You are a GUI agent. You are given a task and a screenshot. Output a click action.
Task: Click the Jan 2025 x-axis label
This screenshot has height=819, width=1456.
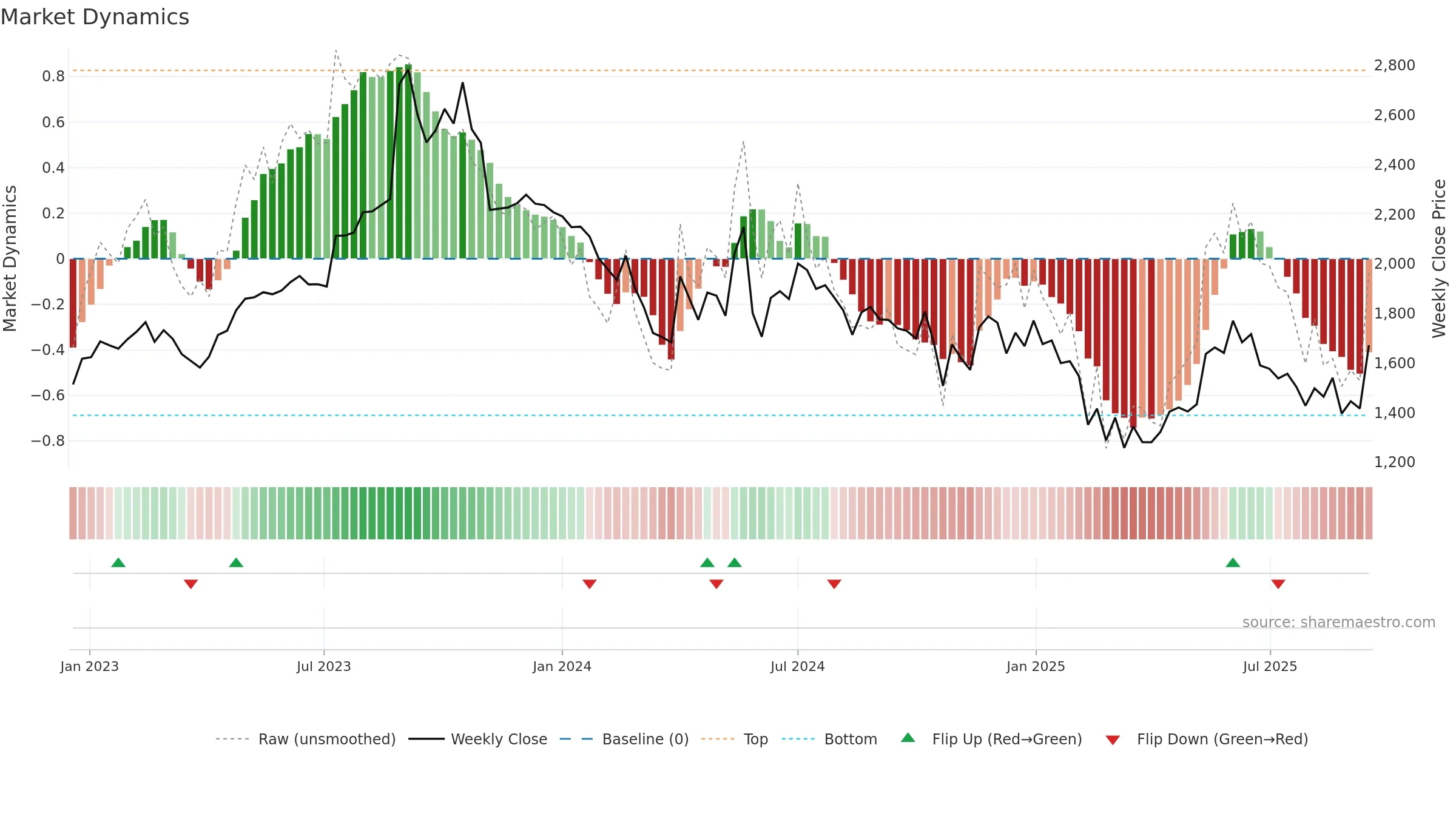pos(1036,666)
